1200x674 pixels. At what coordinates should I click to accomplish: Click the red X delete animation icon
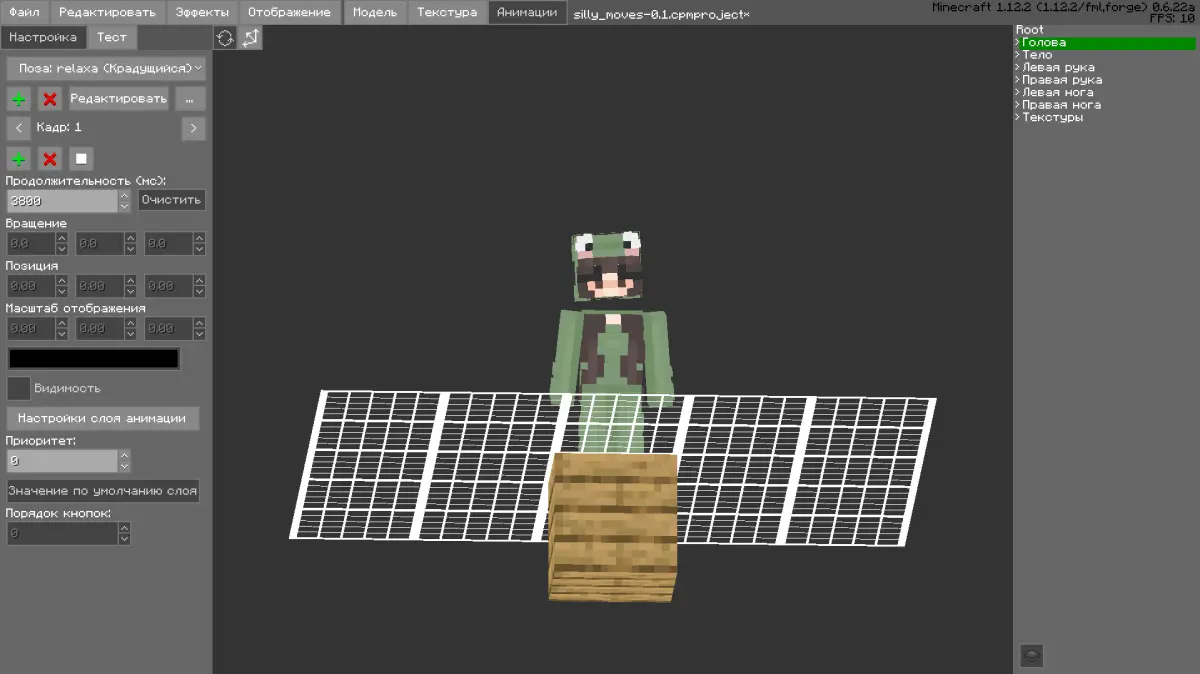(49, 99)
